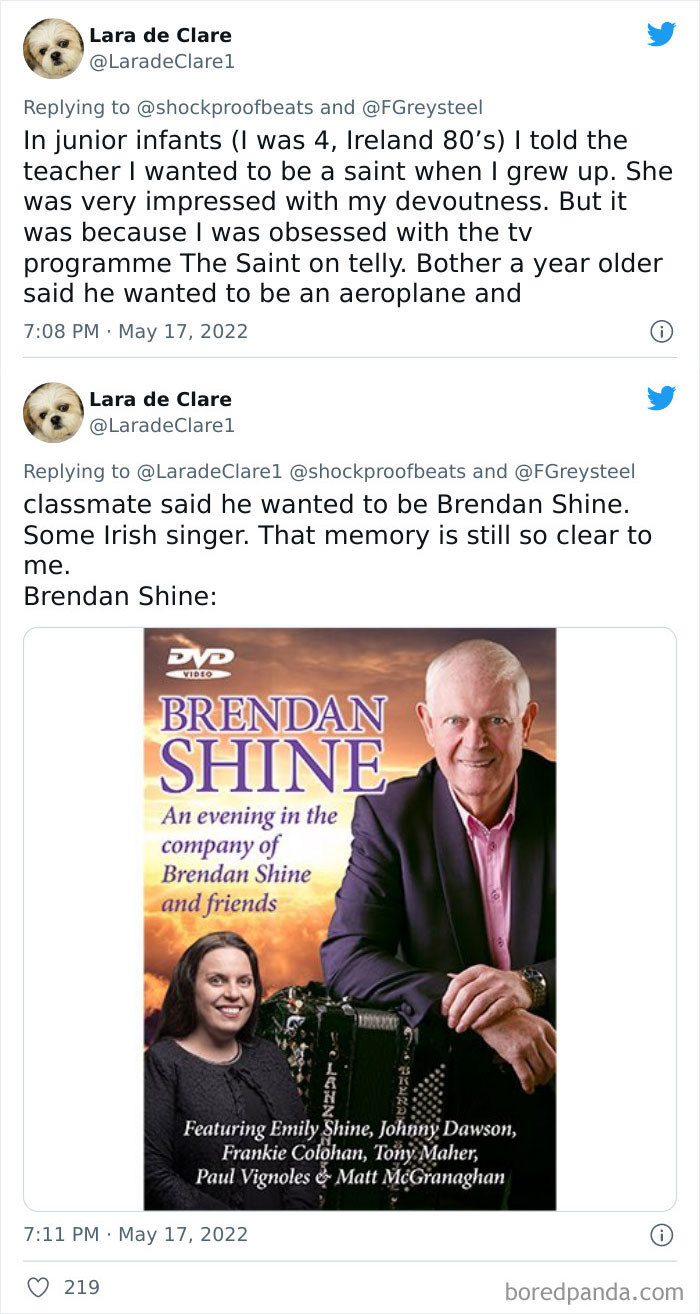
Task: Open the Lara de Clare name on first tweet
Action: tap(159, 36)
